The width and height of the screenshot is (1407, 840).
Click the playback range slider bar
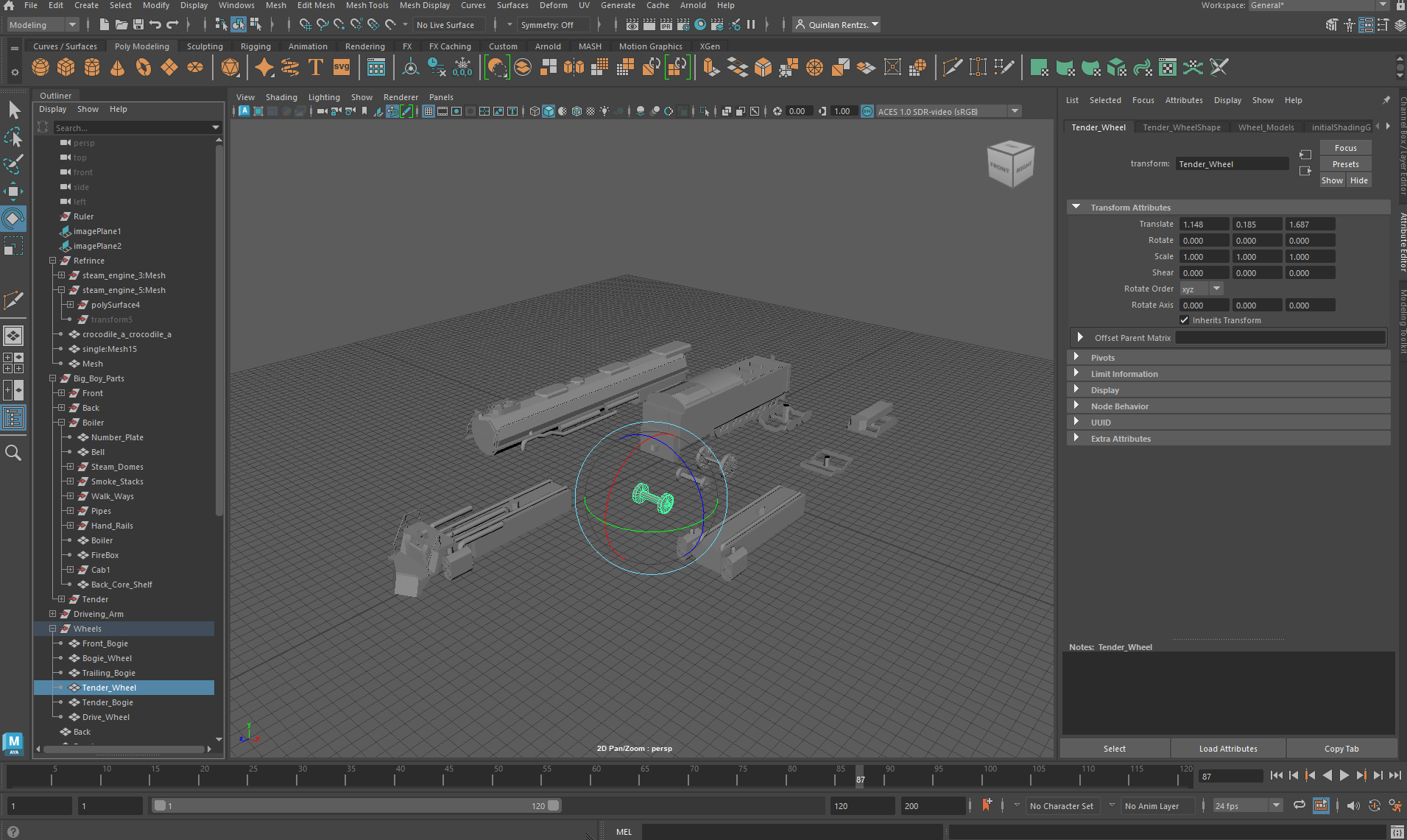click(356, 806)
